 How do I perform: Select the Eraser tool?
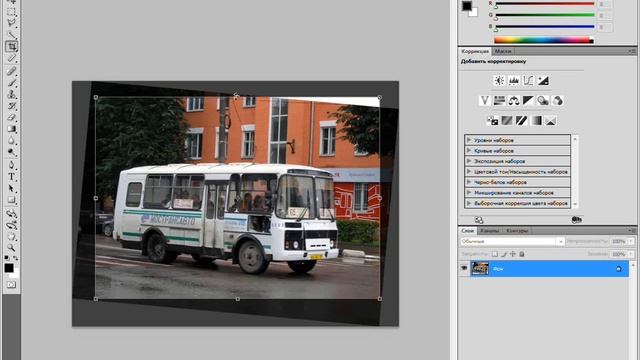point(11,118)
